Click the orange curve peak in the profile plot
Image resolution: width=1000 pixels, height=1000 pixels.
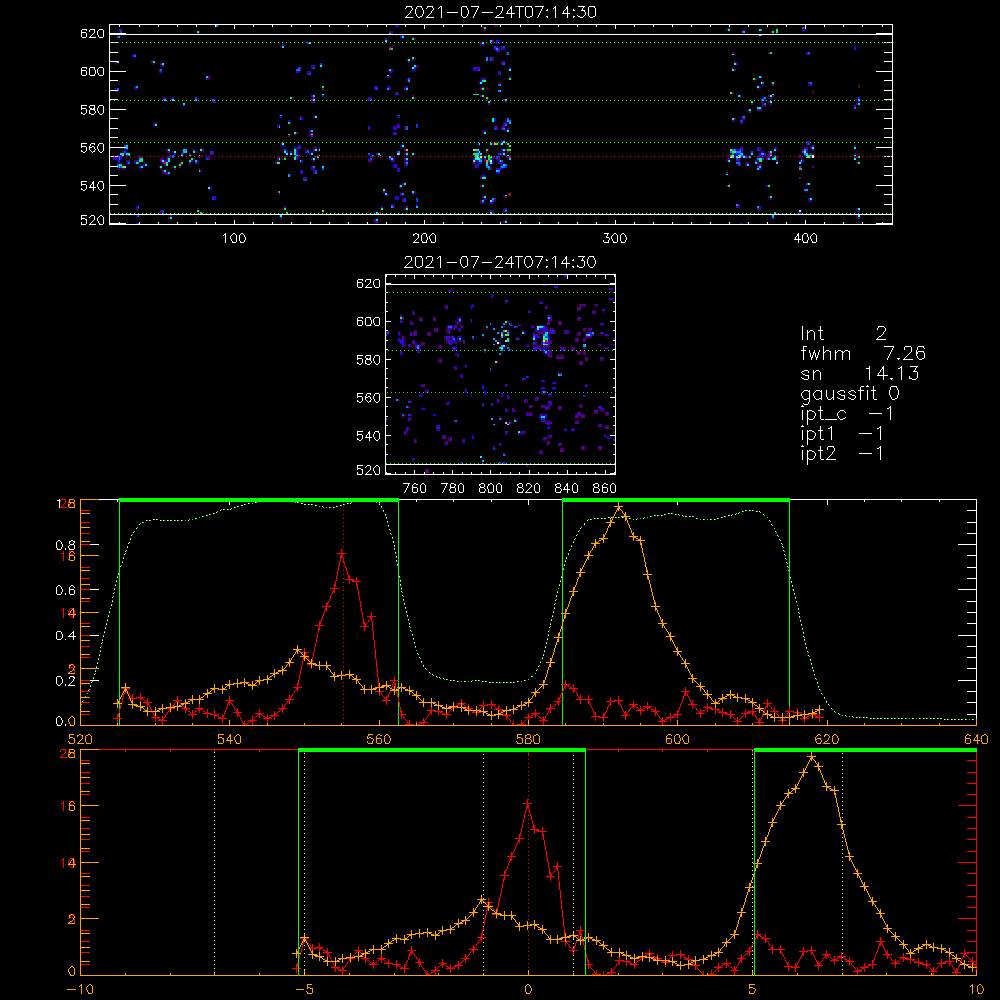(619, 508)
